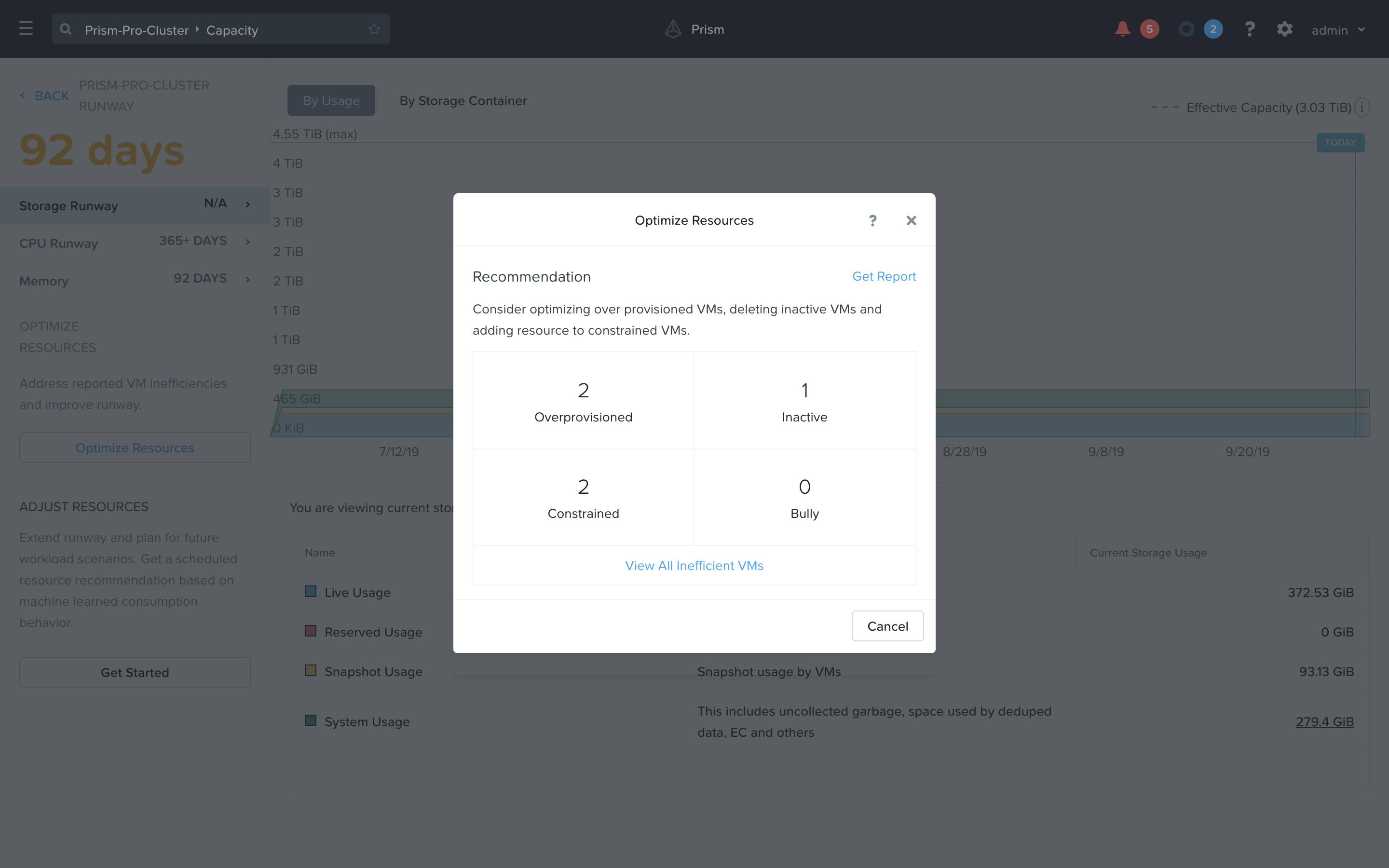1389x868 pixels.
Task: Click the search magnifier icon
Action: tap(66, 29)
